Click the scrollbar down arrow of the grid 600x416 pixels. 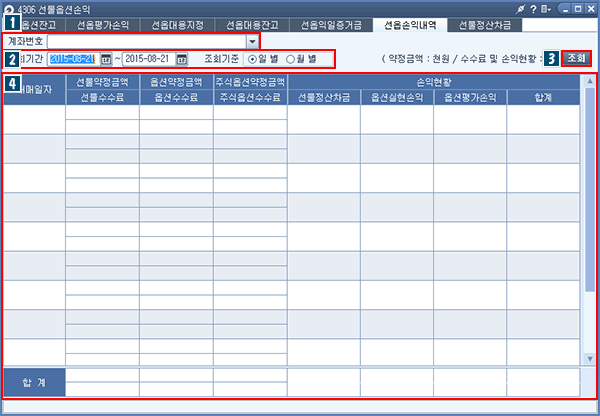pos(589,359)
